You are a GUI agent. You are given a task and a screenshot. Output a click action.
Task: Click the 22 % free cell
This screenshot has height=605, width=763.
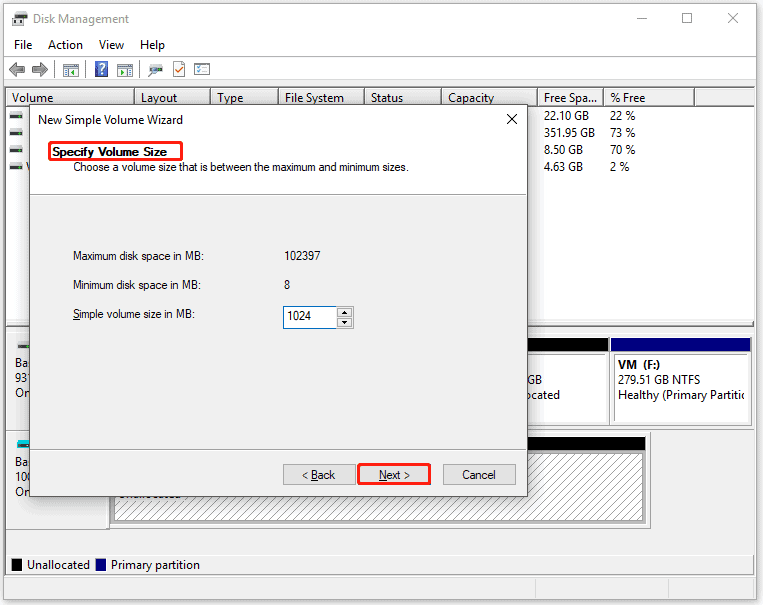tap(623, 116)
